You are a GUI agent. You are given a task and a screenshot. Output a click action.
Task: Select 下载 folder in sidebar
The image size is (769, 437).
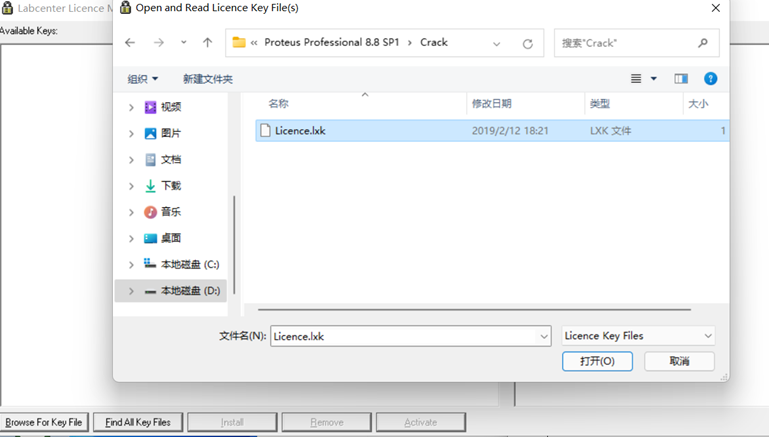click(171, 186)
